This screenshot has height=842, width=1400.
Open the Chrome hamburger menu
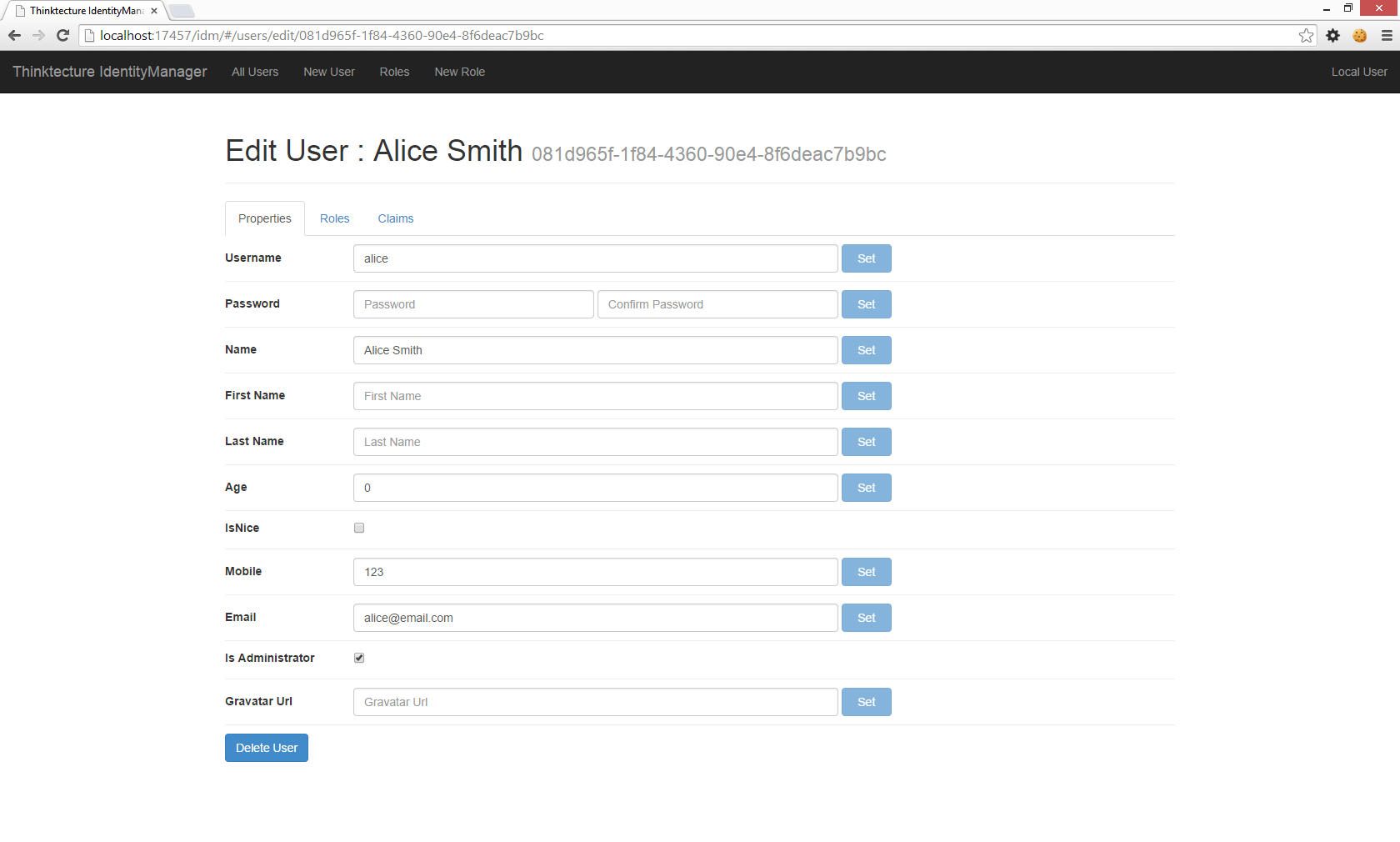(x=1387, y=35)
